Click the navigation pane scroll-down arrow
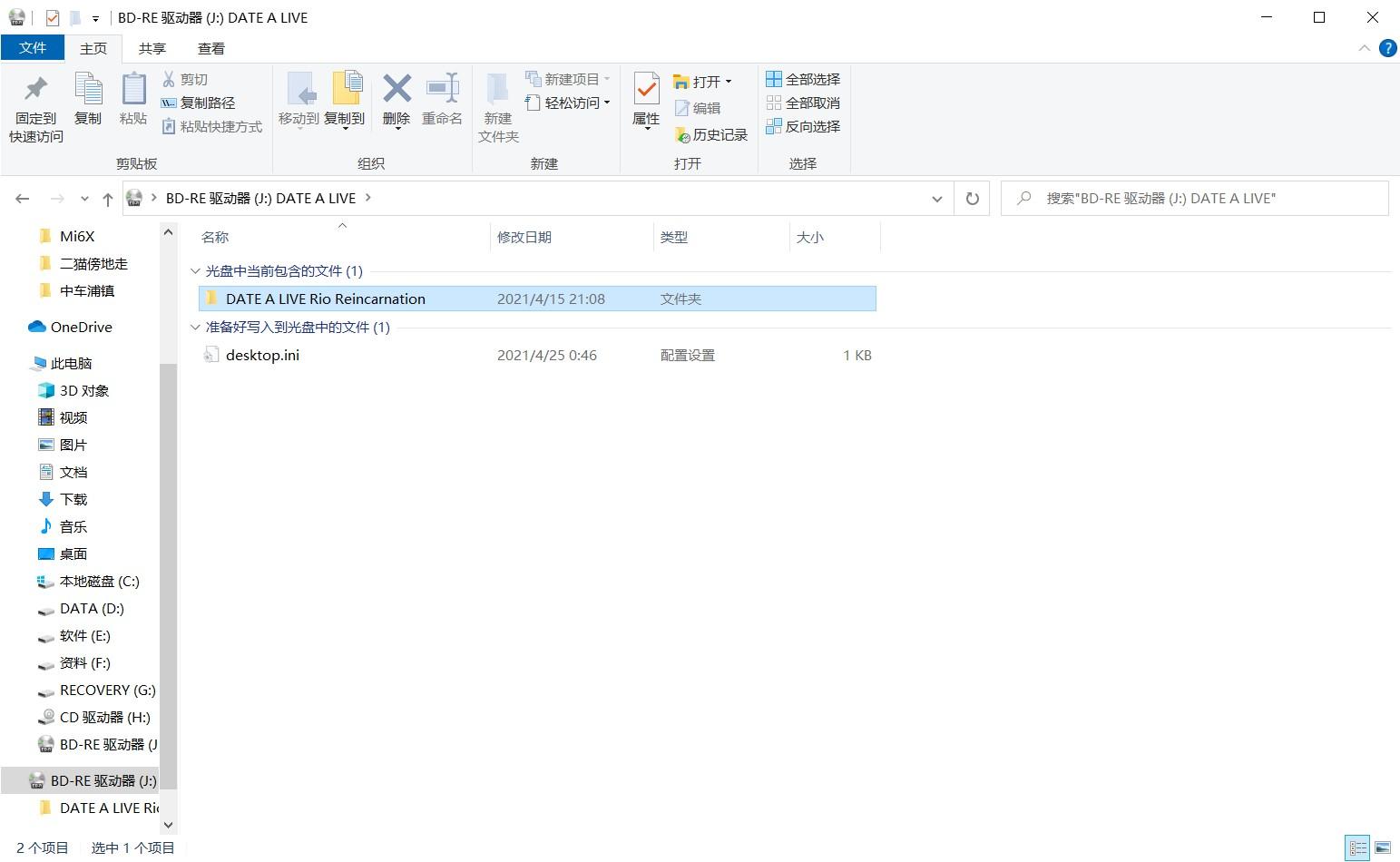Screen dimensions: 1400x862 pyautogui.click(x=168, y=825)
